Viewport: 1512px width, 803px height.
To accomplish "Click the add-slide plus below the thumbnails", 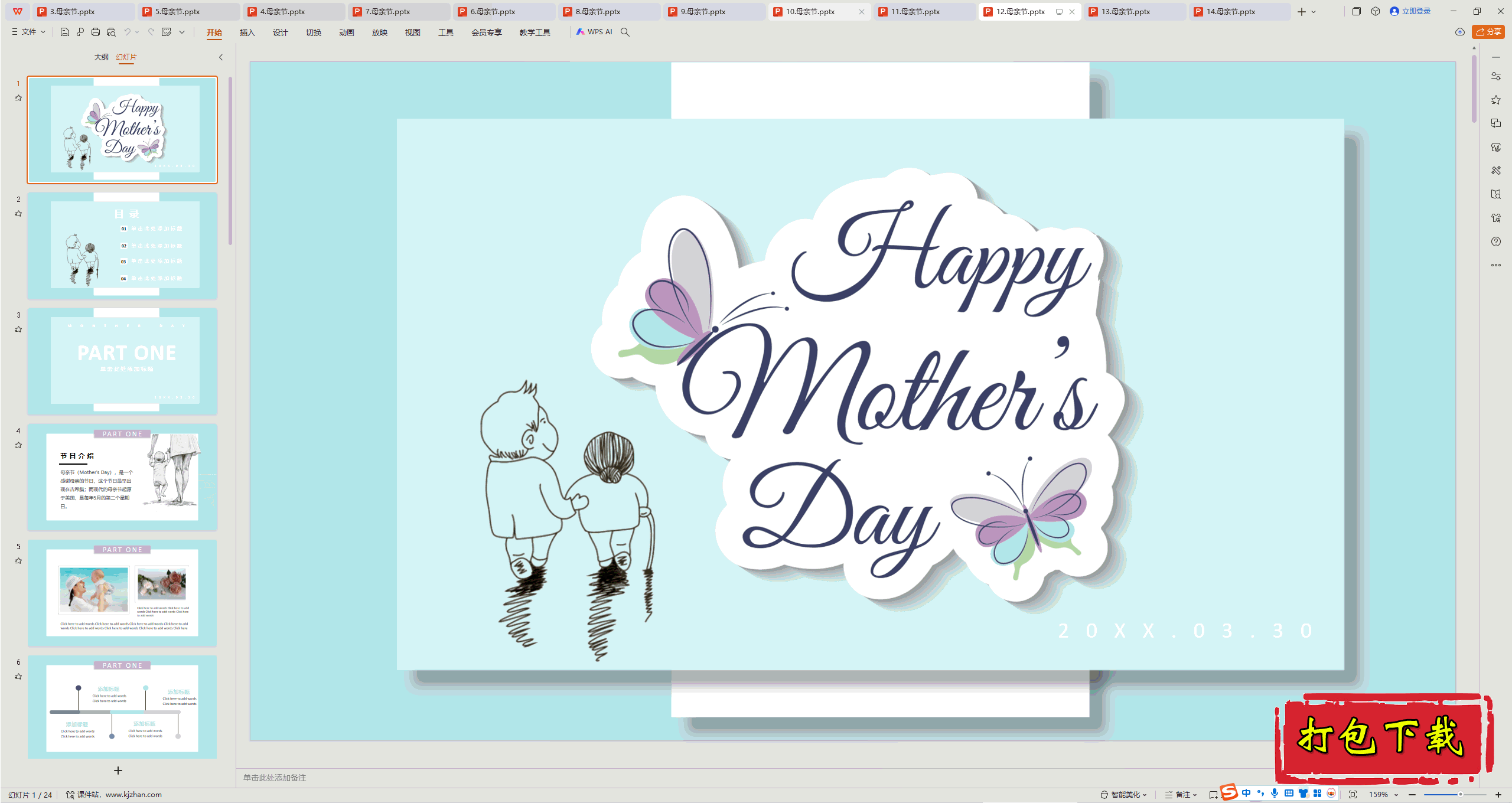I will (118, 771).
